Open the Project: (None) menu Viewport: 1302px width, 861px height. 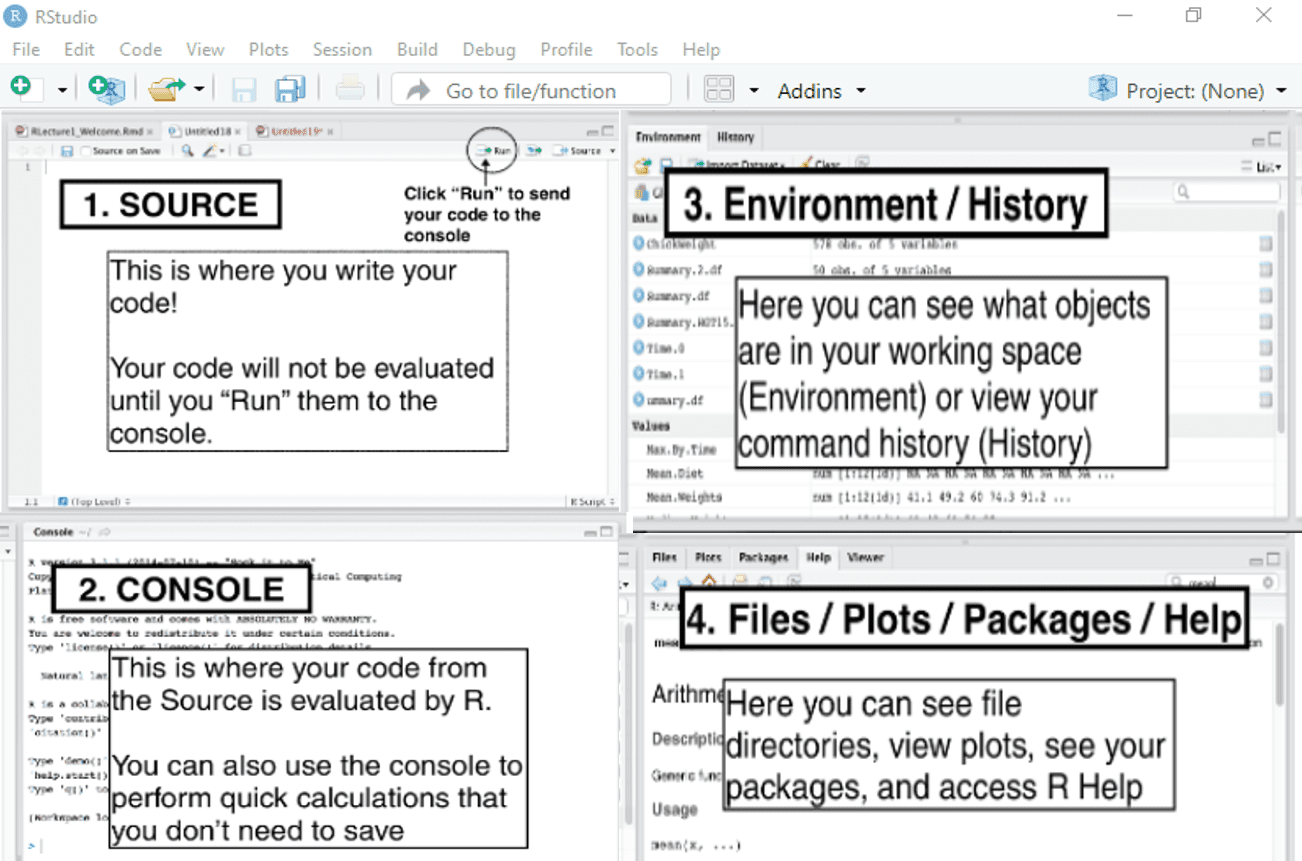click(x=1188, y=90)
